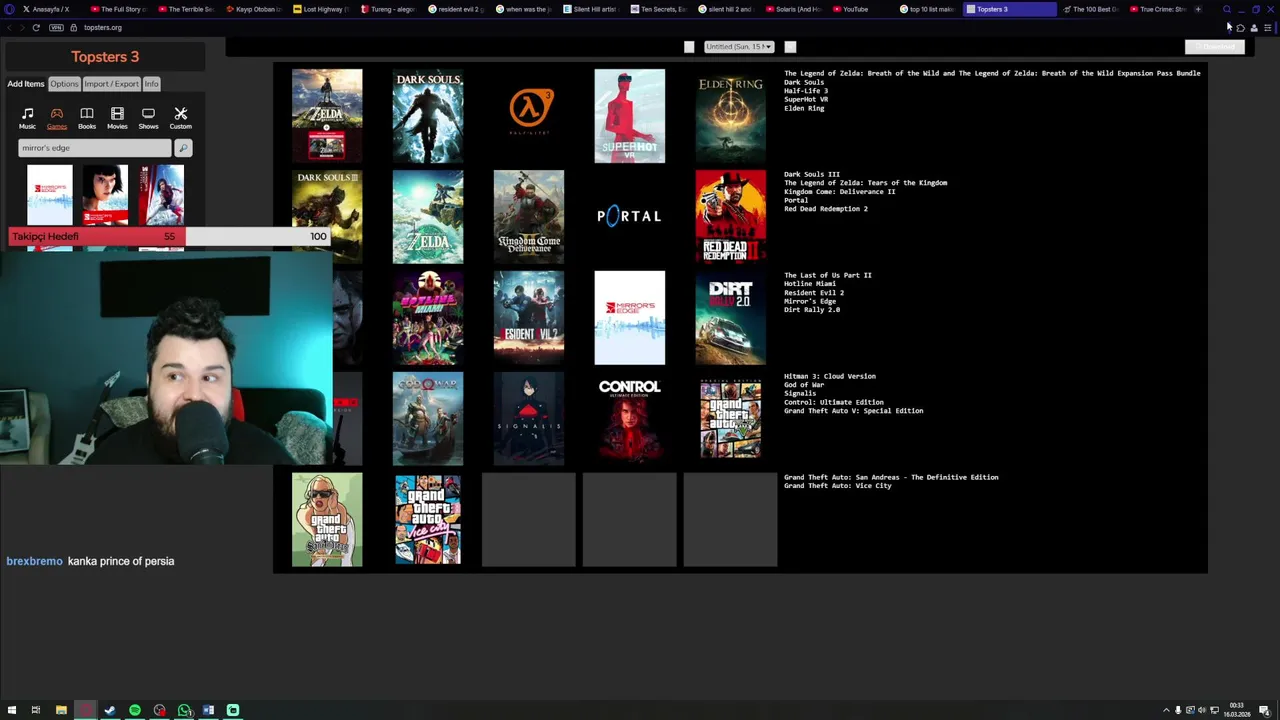Select the Dark Souls cover in row one
The image size is (1280, 720).
click(x=428, y=116)
